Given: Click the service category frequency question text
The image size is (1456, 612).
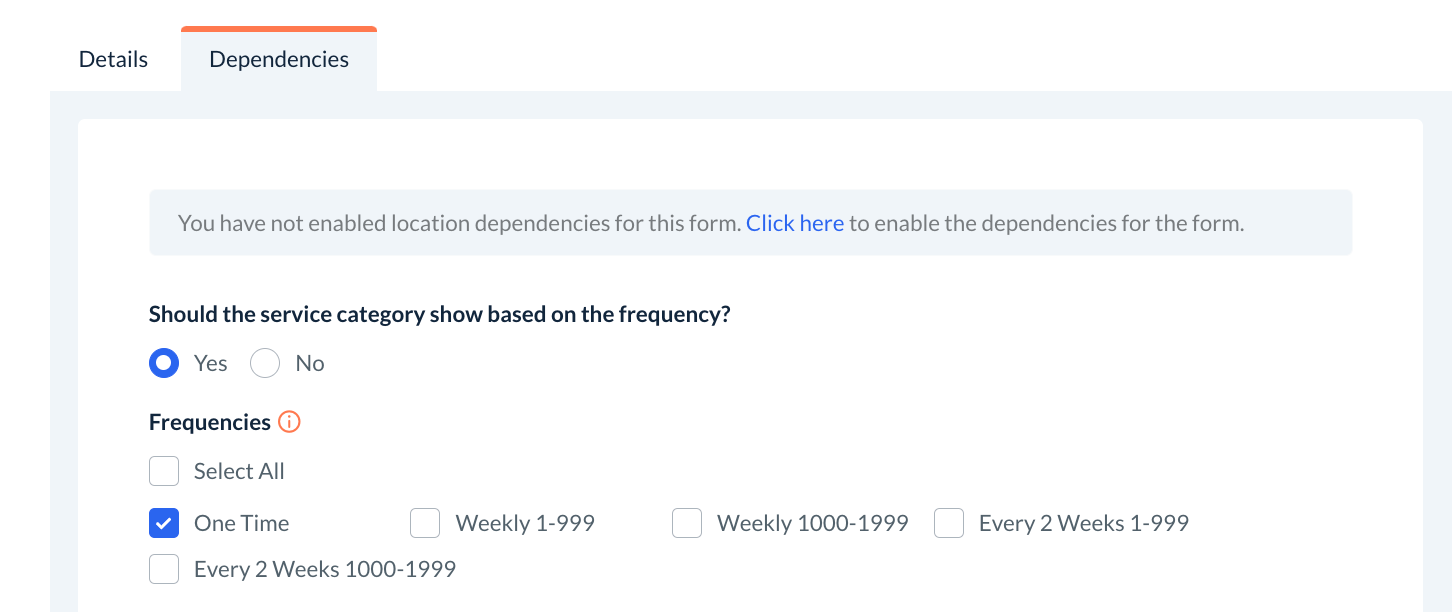Looking at the screenshot, I should [x=439, y=314].
